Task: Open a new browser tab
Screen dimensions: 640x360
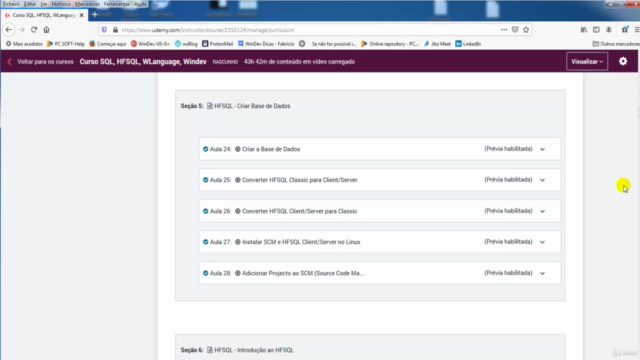Action: pos(95,15)
